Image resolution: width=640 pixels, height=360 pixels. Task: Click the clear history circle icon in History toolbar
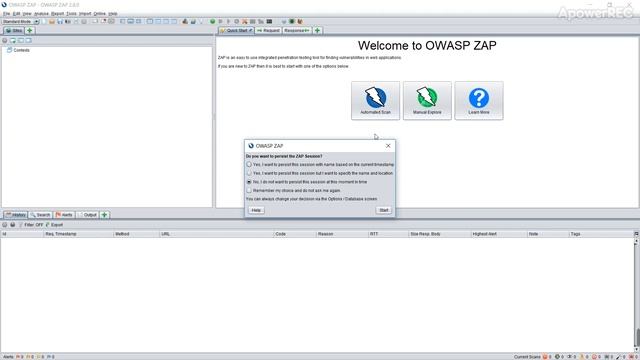(x=4, y=225)
